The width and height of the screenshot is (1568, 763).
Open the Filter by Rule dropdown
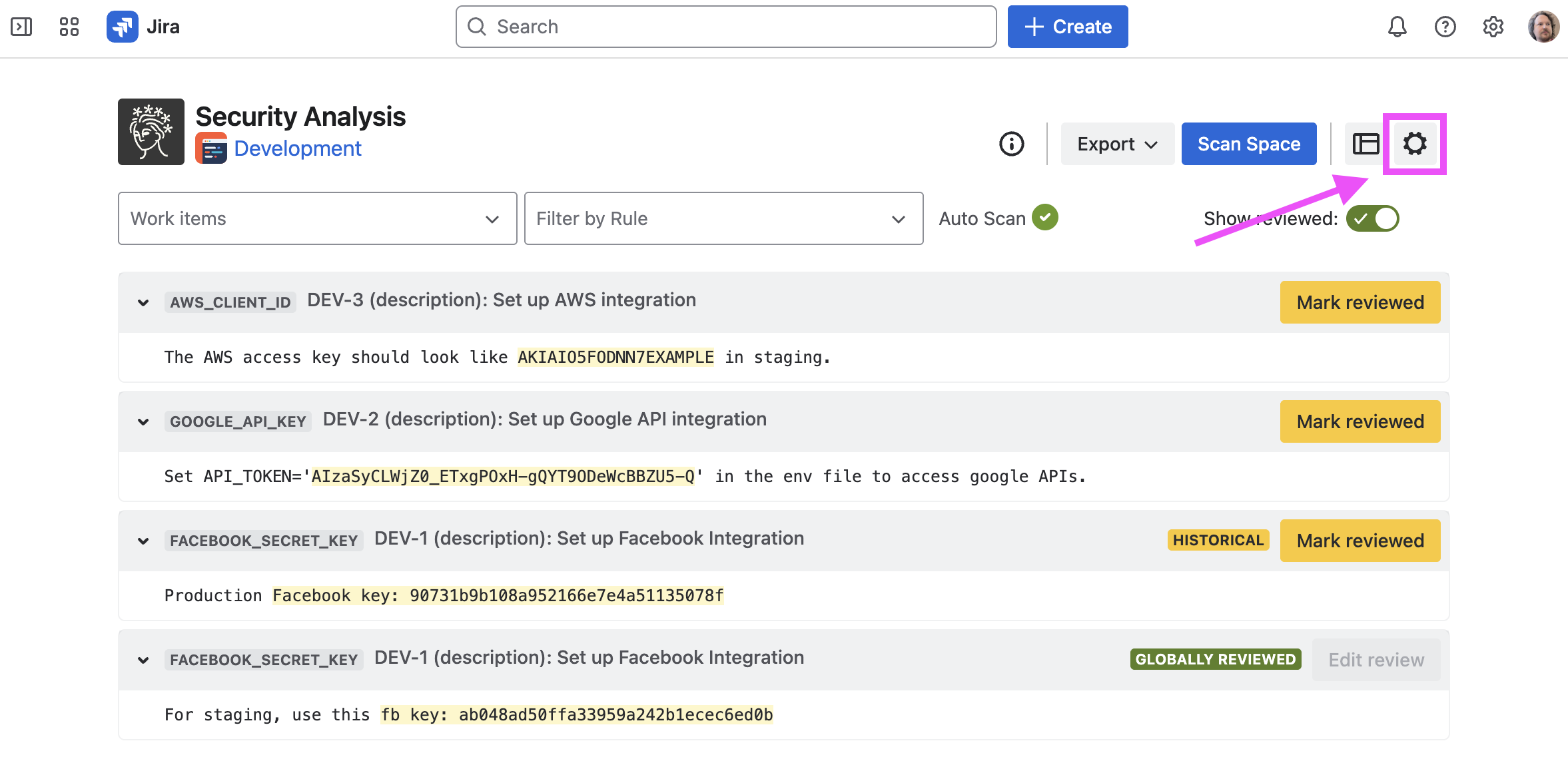[723, 218]
